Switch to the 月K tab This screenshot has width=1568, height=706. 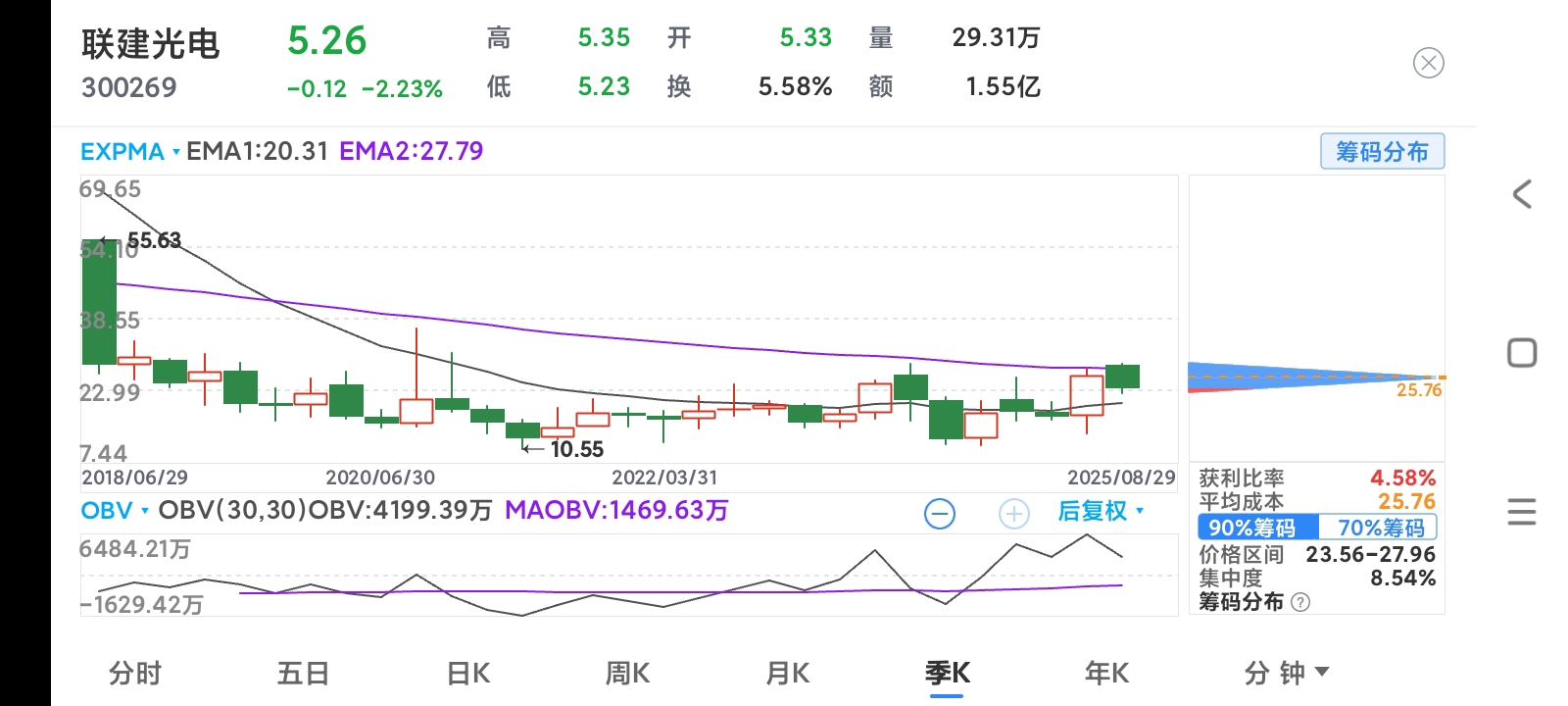point(788,673)
